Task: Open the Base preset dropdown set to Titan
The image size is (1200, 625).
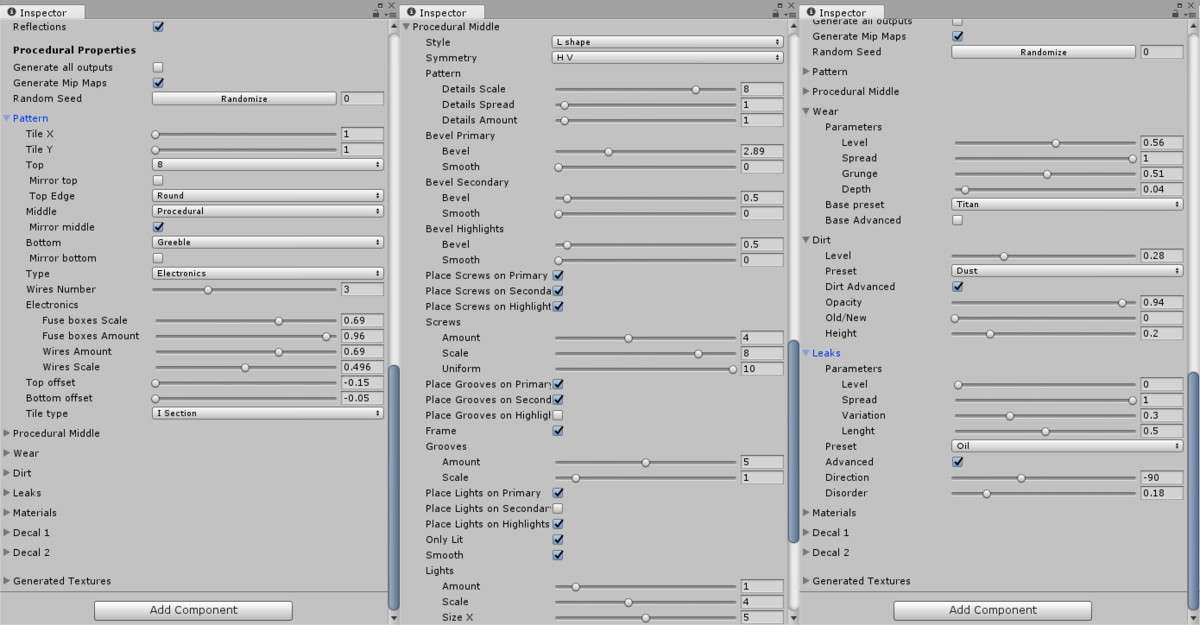Action: [x=1067, y=204]
